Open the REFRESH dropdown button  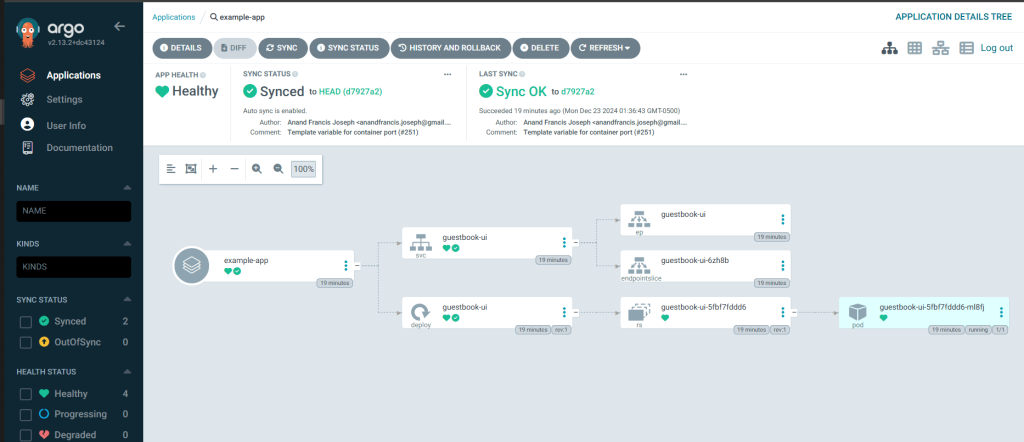605,48
